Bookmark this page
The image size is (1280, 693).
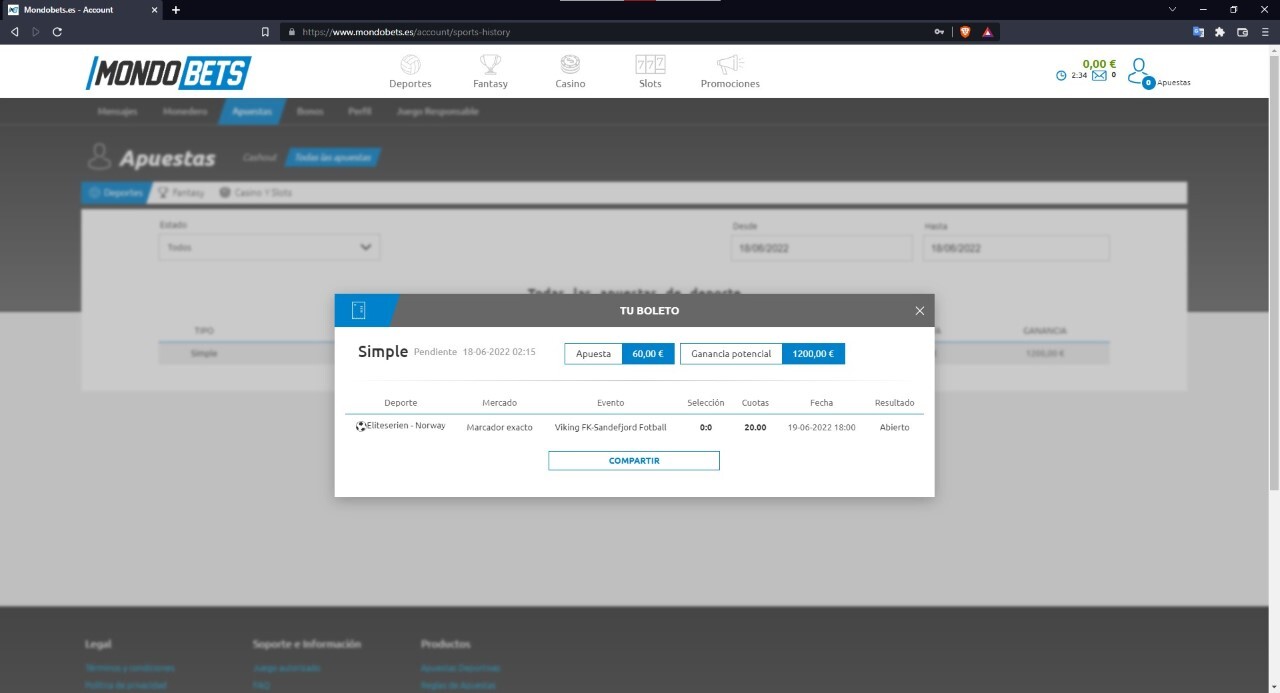click(265, 32)
